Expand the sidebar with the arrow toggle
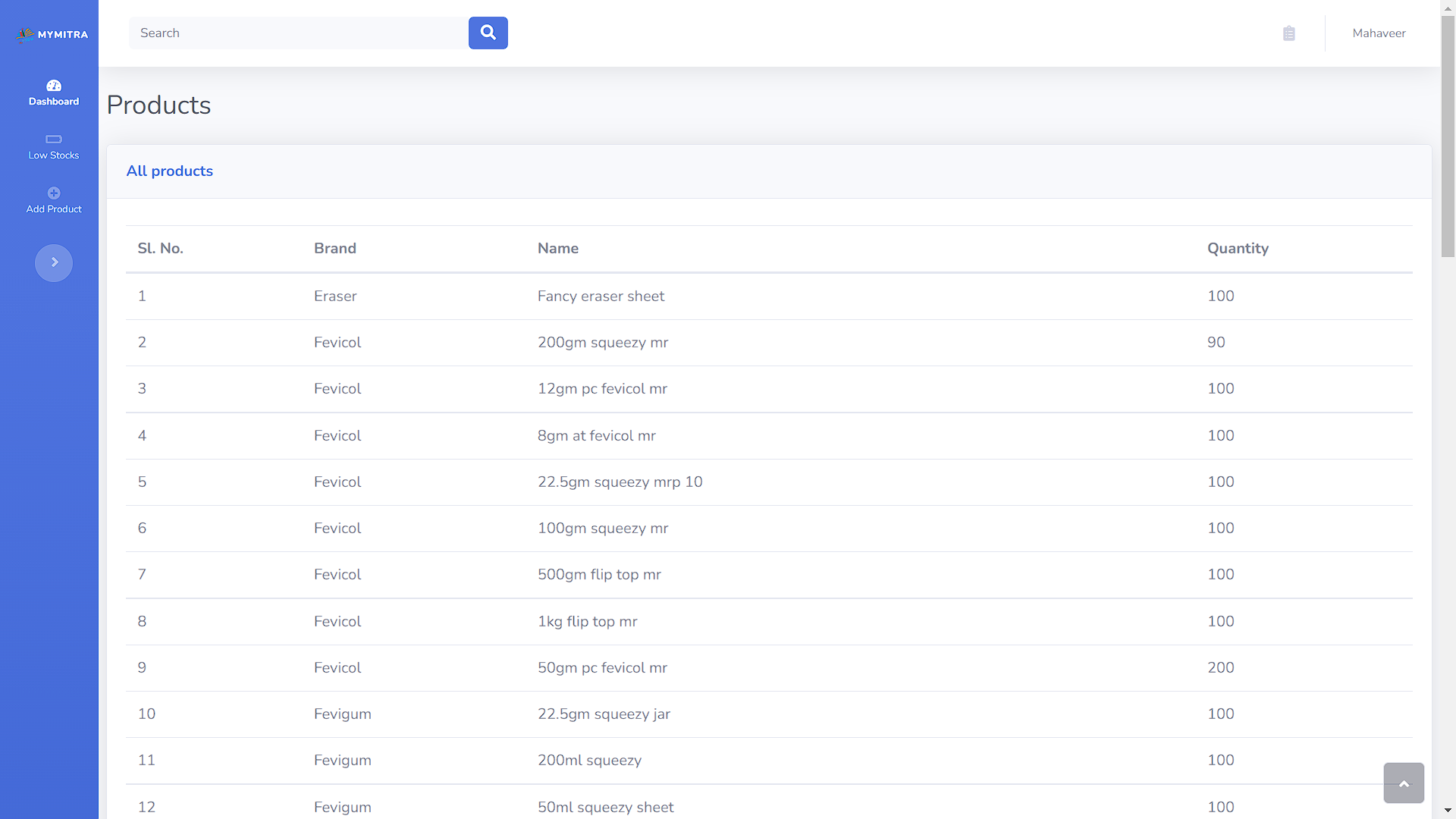 [x=54, y=262]
